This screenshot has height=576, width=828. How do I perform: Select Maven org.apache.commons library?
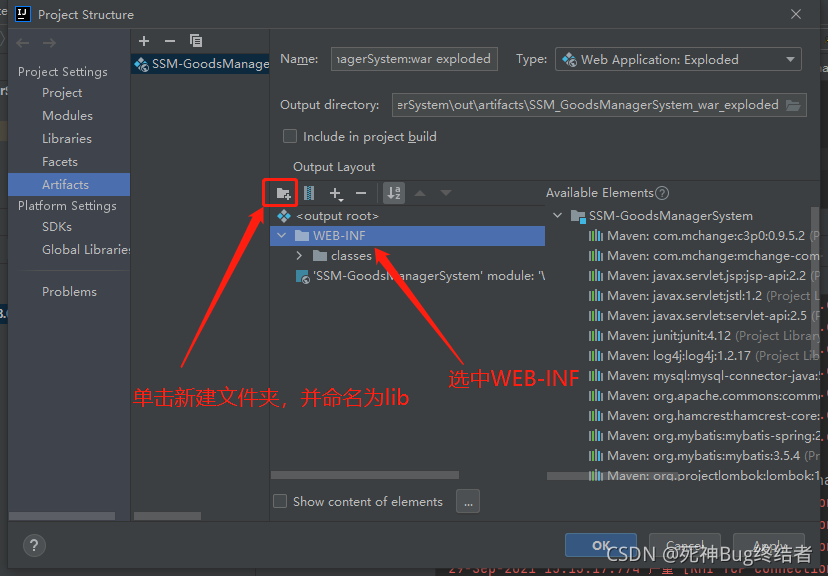coord(703,396)
